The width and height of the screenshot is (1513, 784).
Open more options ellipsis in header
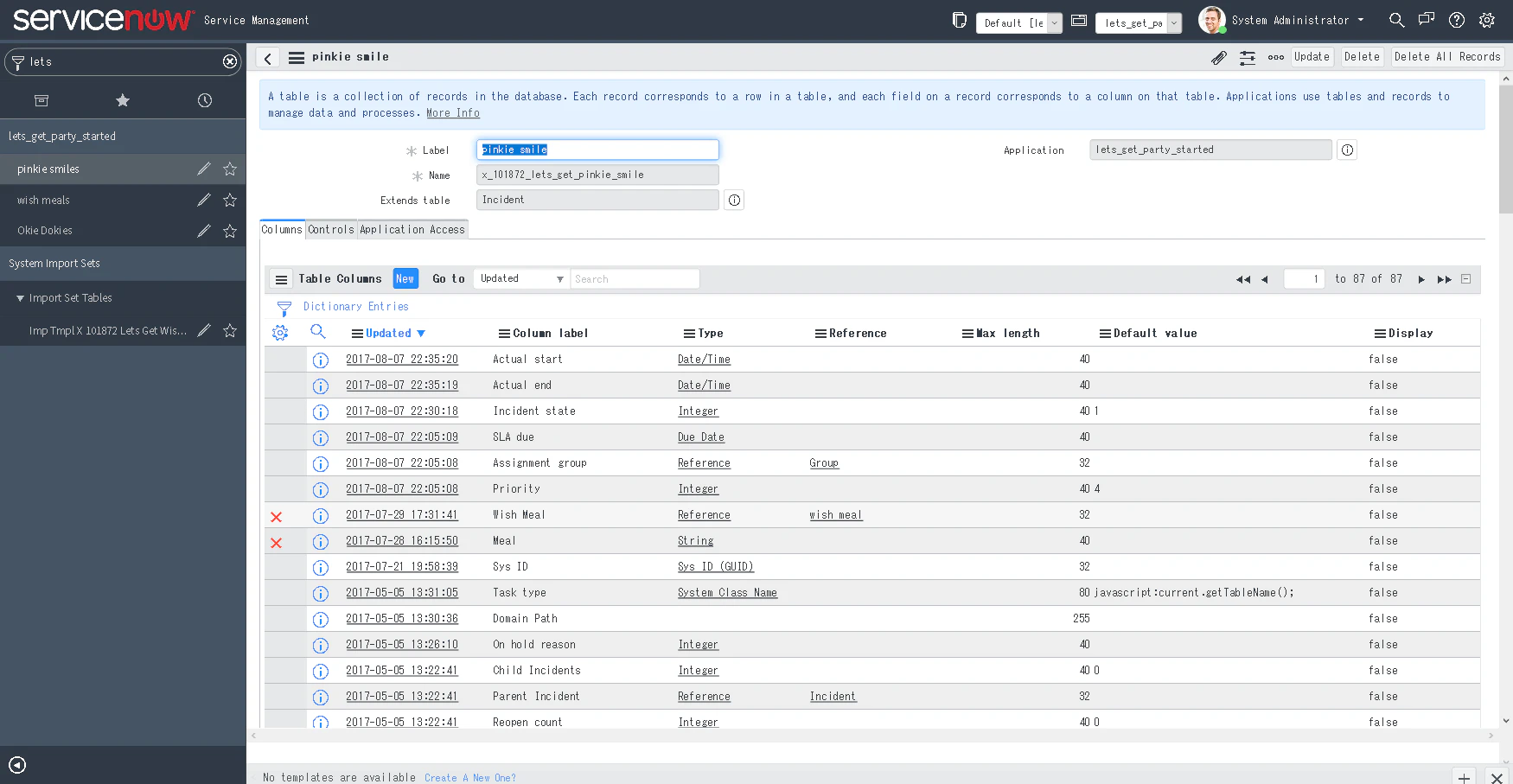[1276, 58]
